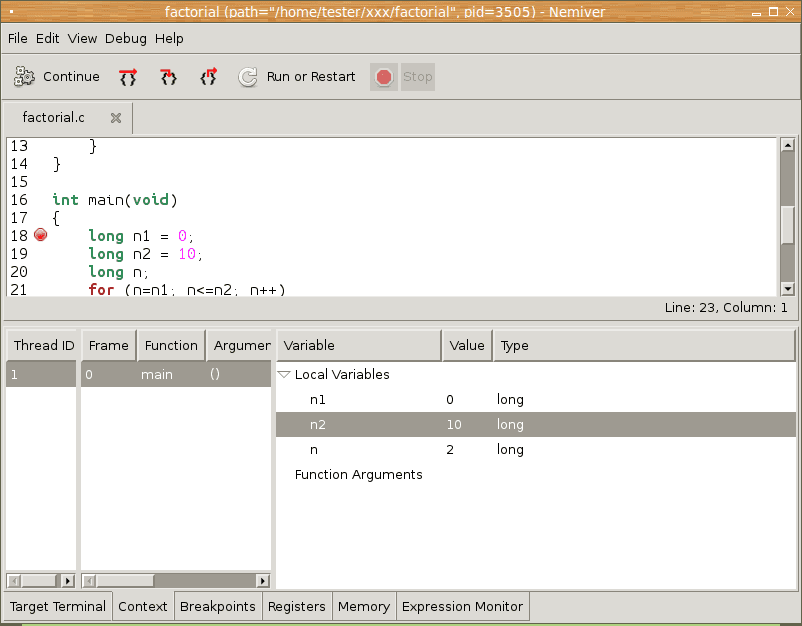Viewport: 802px width, 626px height.
Task: Toggle the breakpoint marker on line 18
Action: 41,236
